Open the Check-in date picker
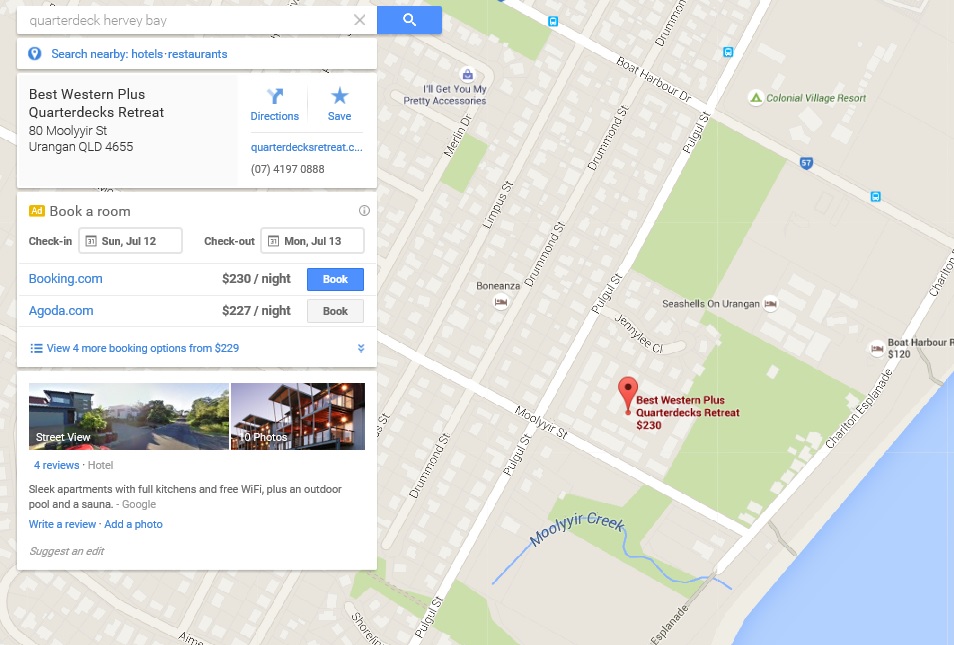The height and width of the screenshot is (645, 954). [130, 241]
